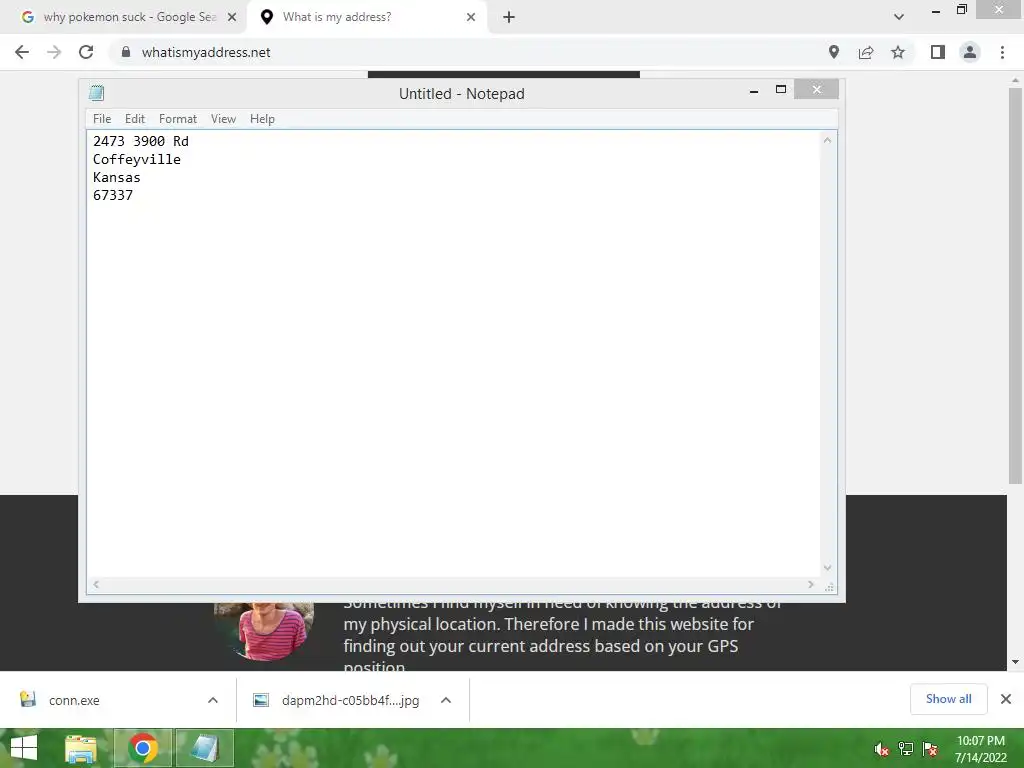Open Chrome side panel
Image resolution: width=1024 pixels, height=768 pixels.
coord(938,52)
